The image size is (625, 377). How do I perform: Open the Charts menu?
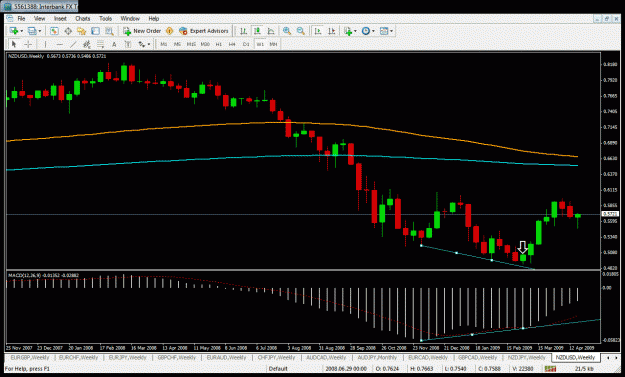pyautogui.click(x=83, y=18)
